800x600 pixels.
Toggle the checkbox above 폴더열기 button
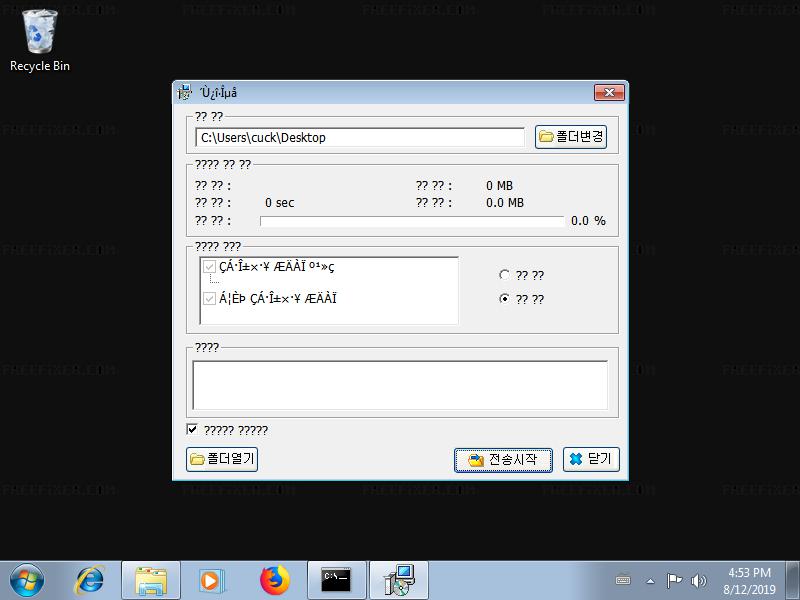pos(193,430)
